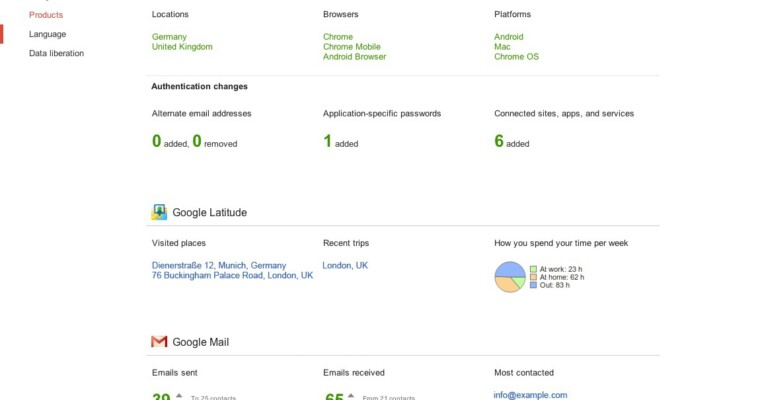760x400 pixels.
Task: Open the Android Browser link
Action: click(x=354, y=57)
